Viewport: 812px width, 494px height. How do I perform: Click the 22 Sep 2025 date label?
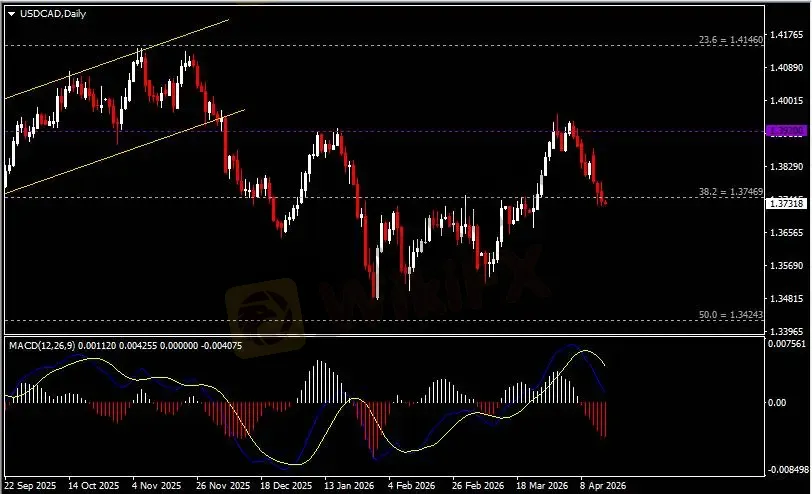click(x=31, y=486)
